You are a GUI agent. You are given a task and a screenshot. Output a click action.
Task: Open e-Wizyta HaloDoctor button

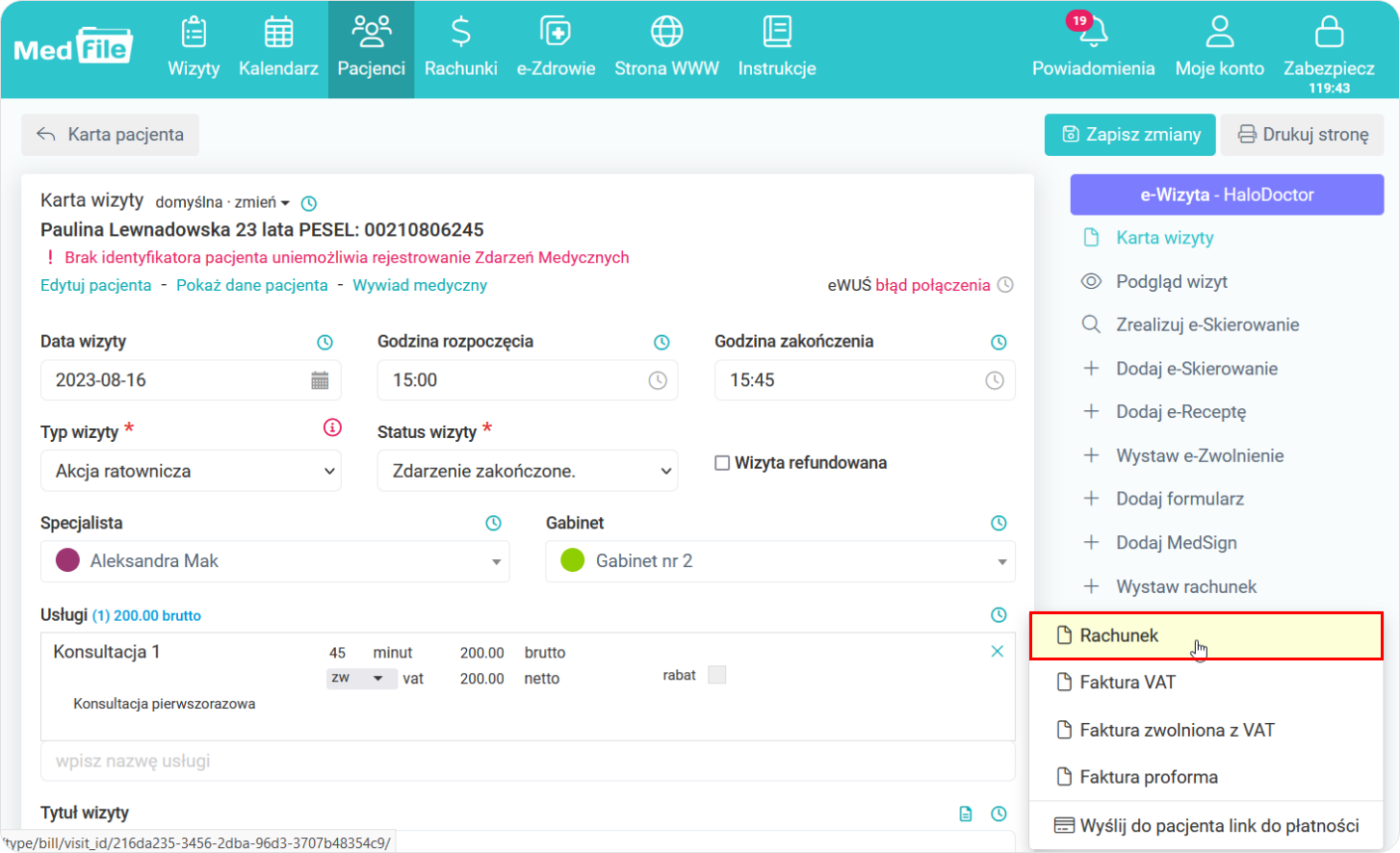click(x=1227, y=194)
